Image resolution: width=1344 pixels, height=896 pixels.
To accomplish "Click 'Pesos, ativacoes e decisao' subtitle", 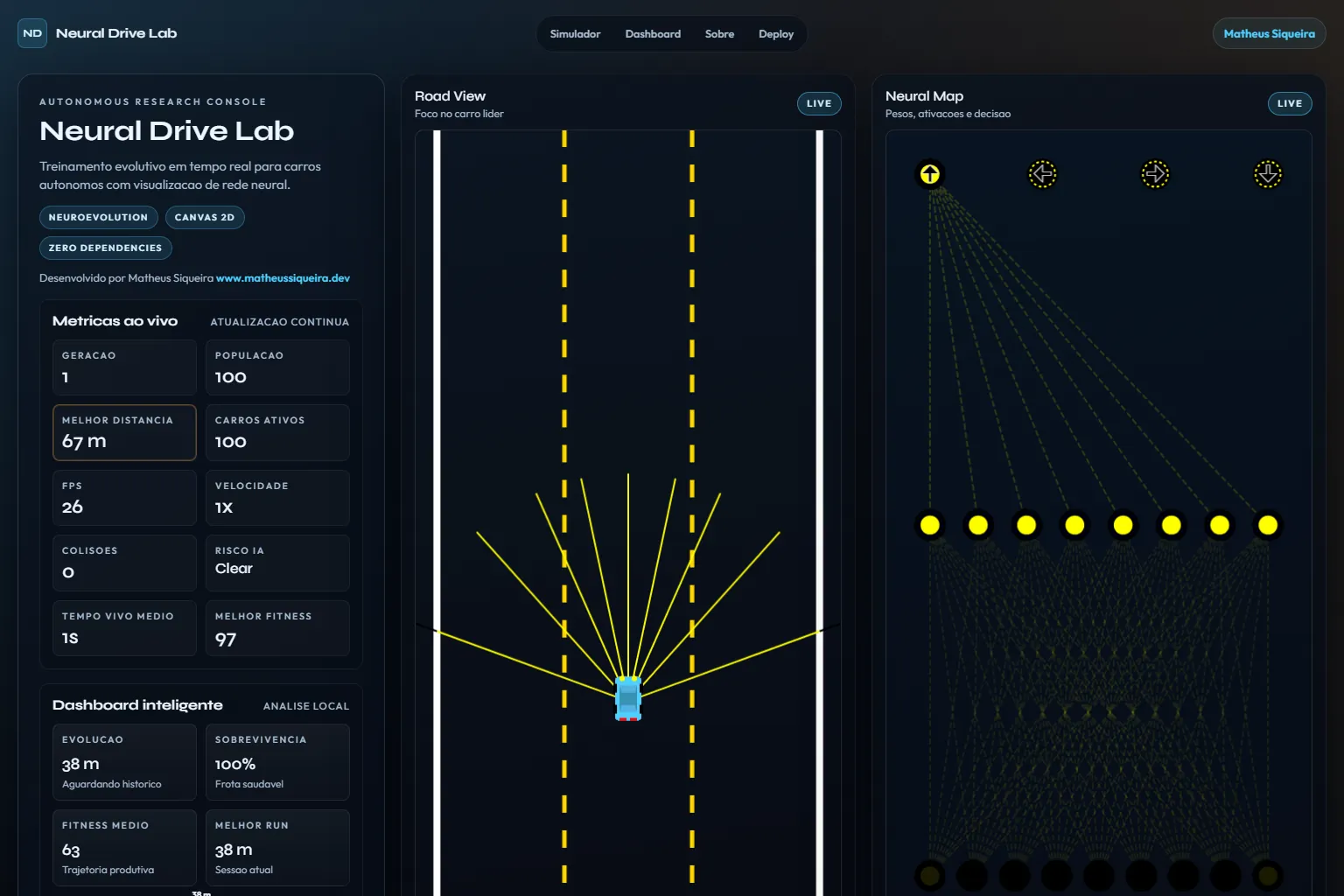I will 948,114.
